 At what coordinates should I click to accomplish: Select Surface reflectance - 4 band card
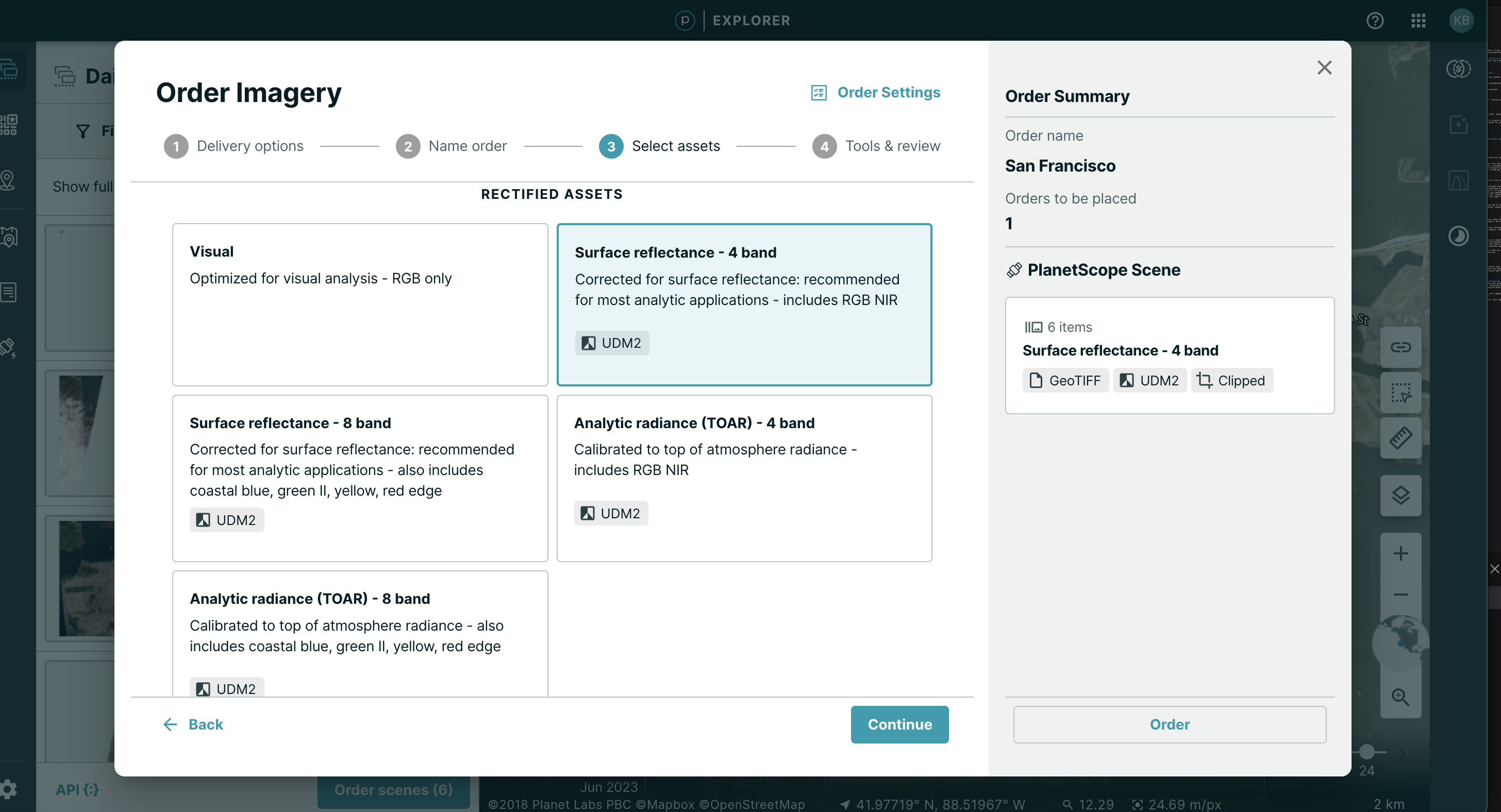744,304
